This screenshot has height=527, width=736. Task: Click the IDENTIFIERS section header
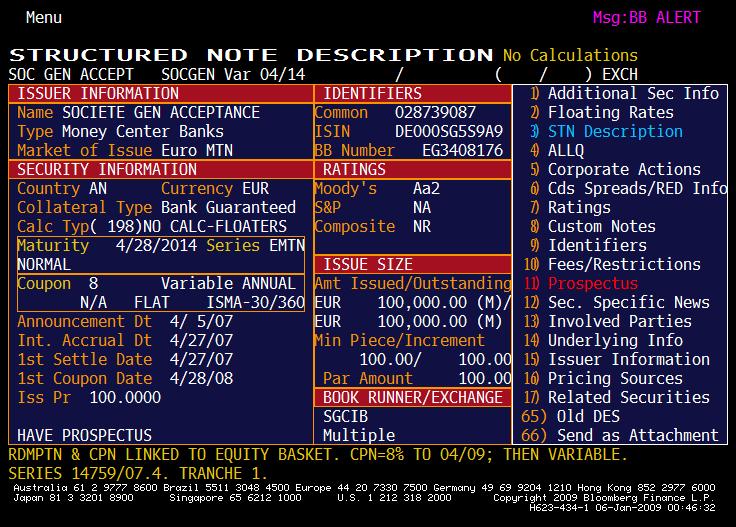pos(413,93)
